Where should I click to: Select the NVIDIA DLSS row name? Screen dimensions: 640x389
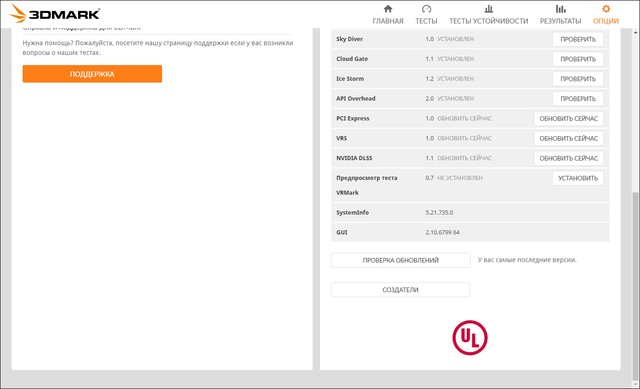click(x=354, y=158)
